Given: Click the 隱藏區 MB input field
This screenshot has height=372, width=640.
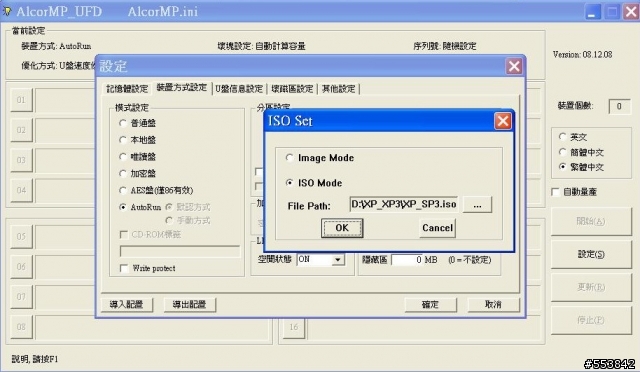Looking at the screenshot, I should (407, 260).
